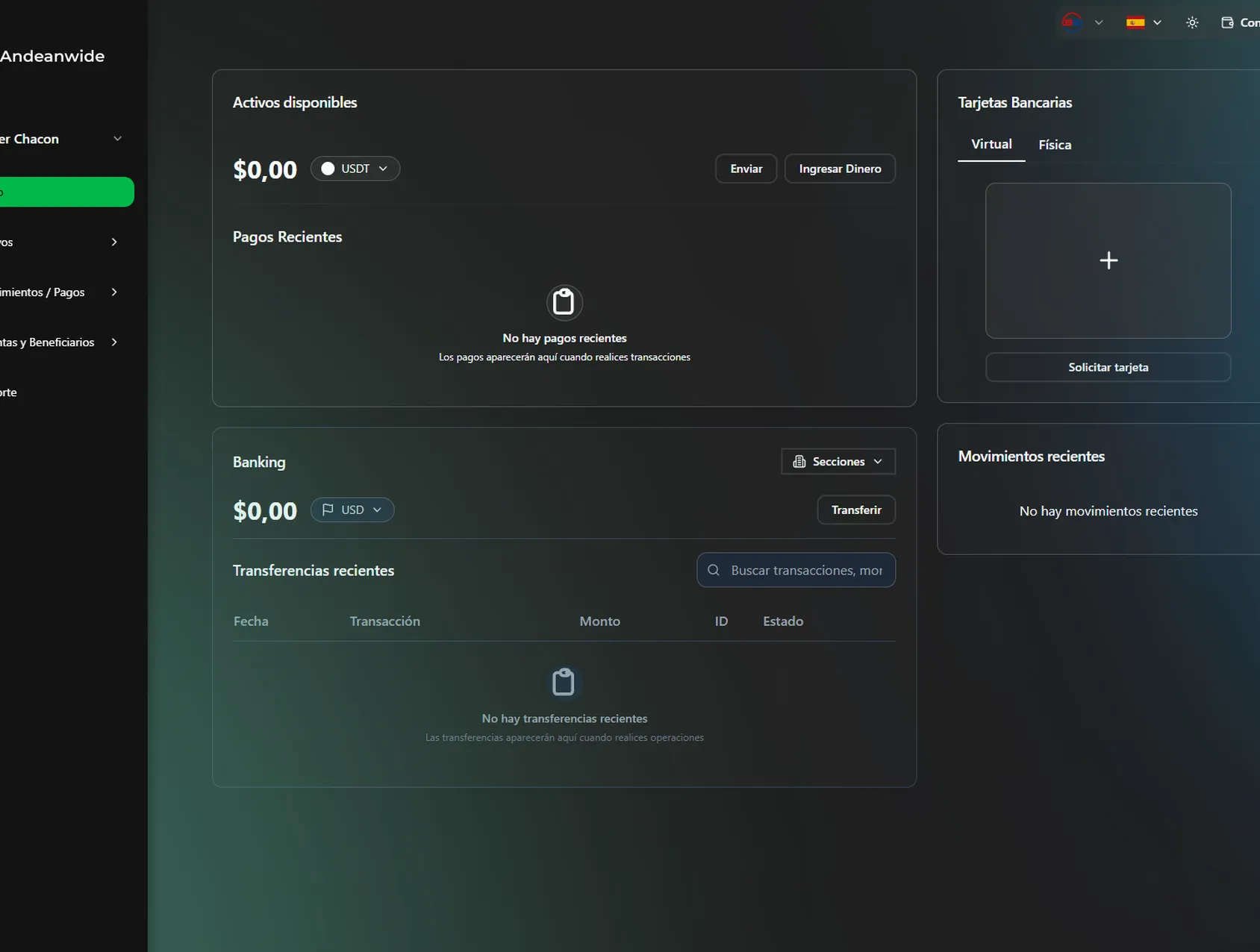Open the Secciones dropdown
The height and width of the screenshot is (952, 1260).
pos(838,462)
